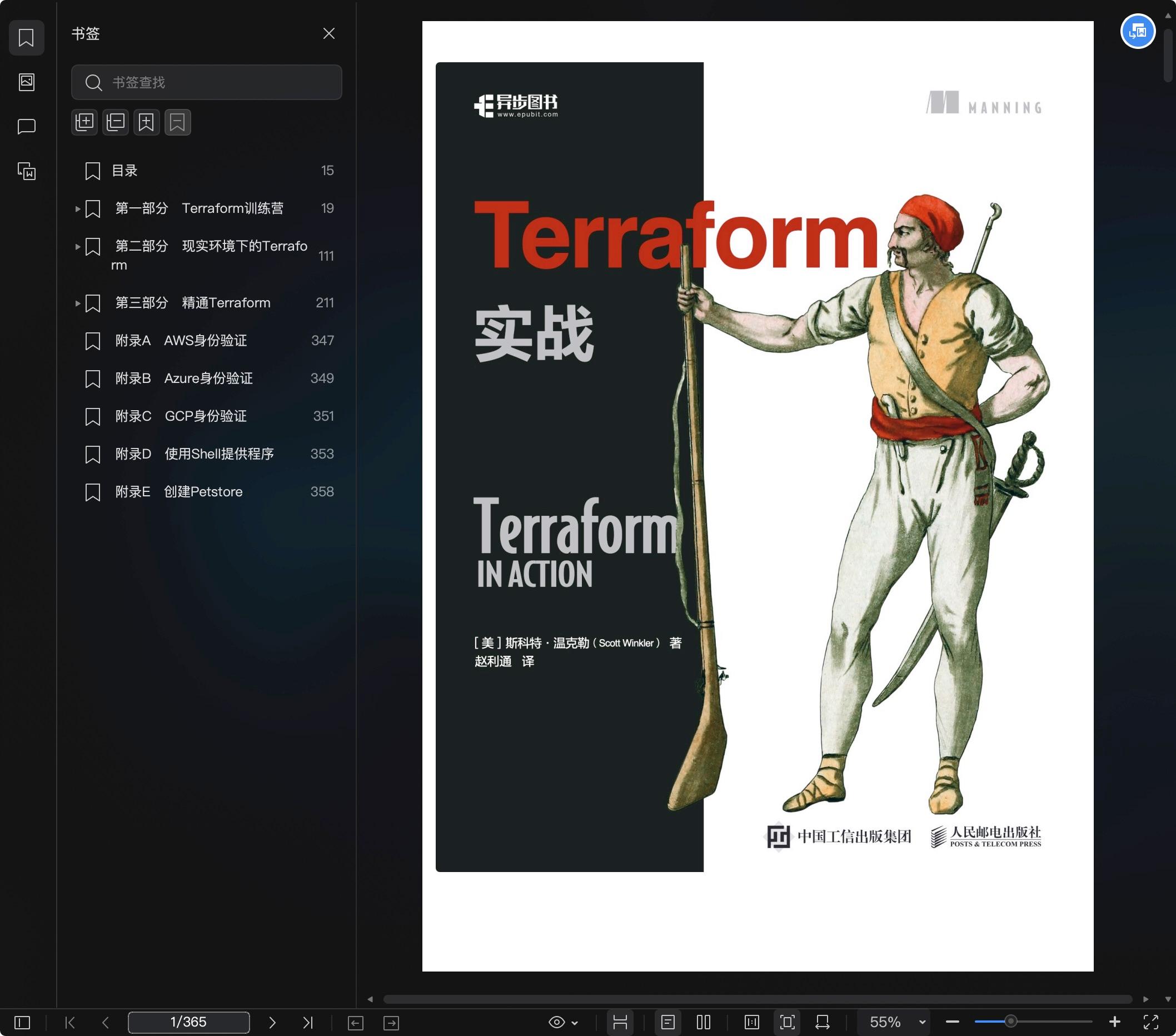
Task: Click the zoom slider handle
Action: (1010, 1022)
